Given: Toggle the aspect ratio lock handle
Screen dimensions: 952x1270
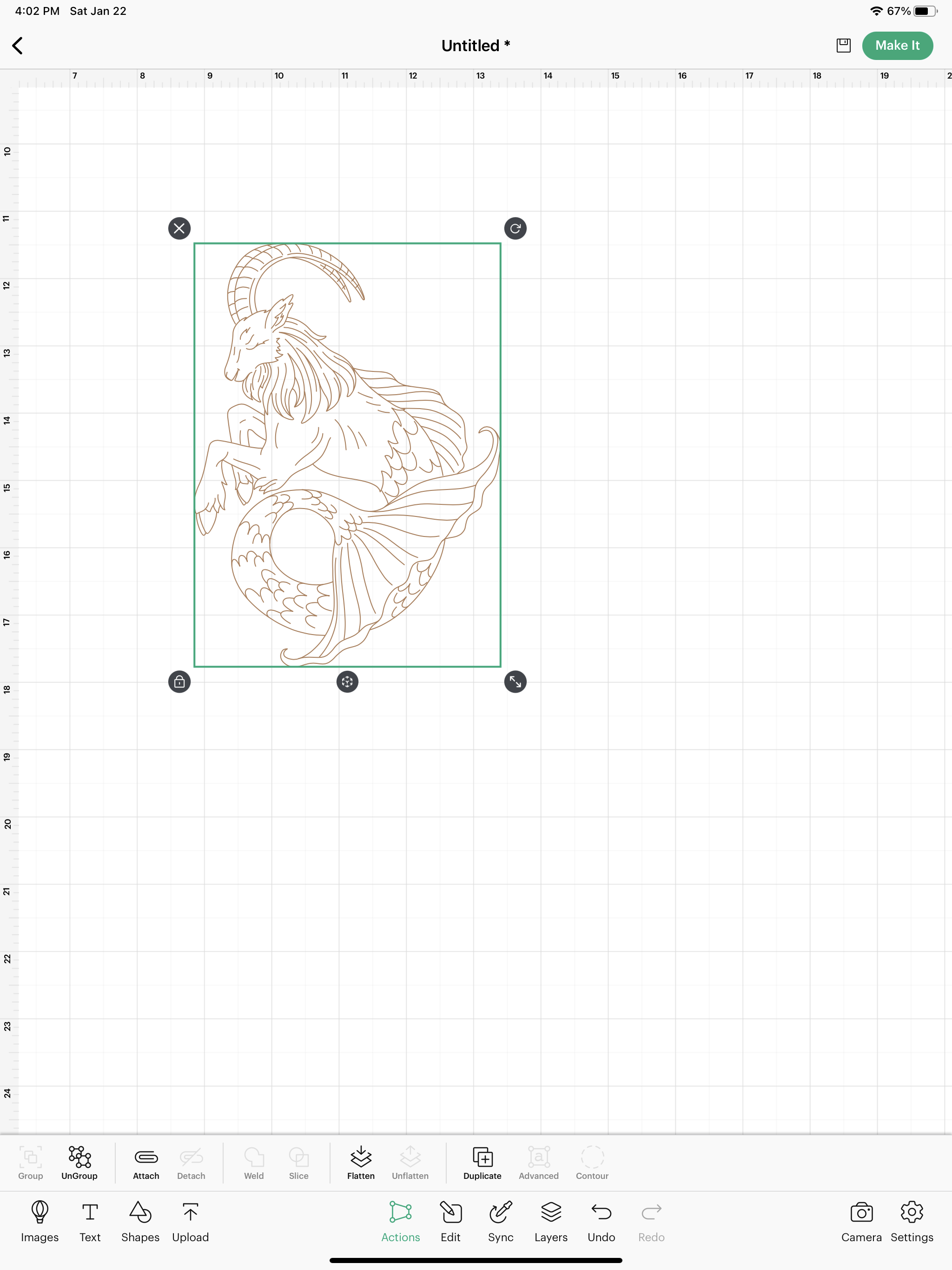Looking at the screenshot, I should coord(179,681).
